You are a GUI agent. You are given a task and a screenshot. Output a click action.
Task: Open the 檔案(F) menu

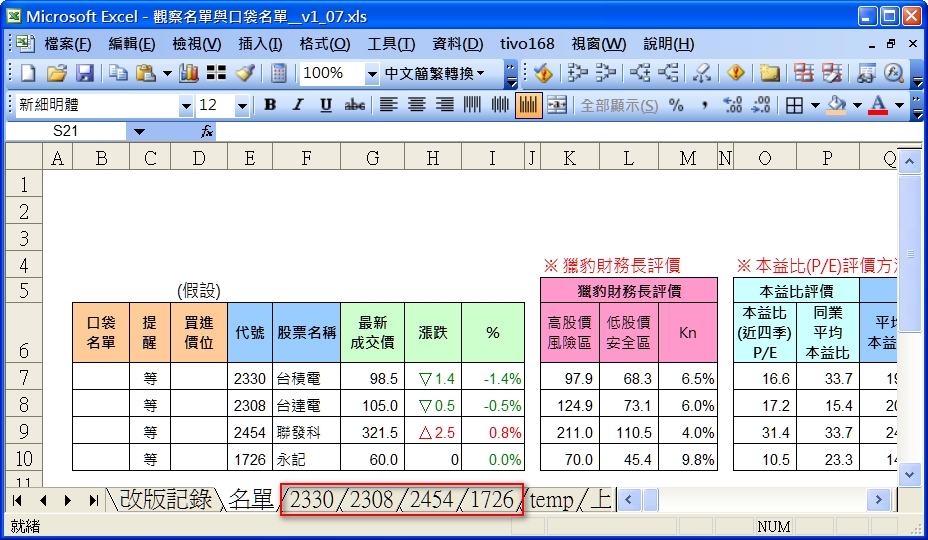click(67, 44)
